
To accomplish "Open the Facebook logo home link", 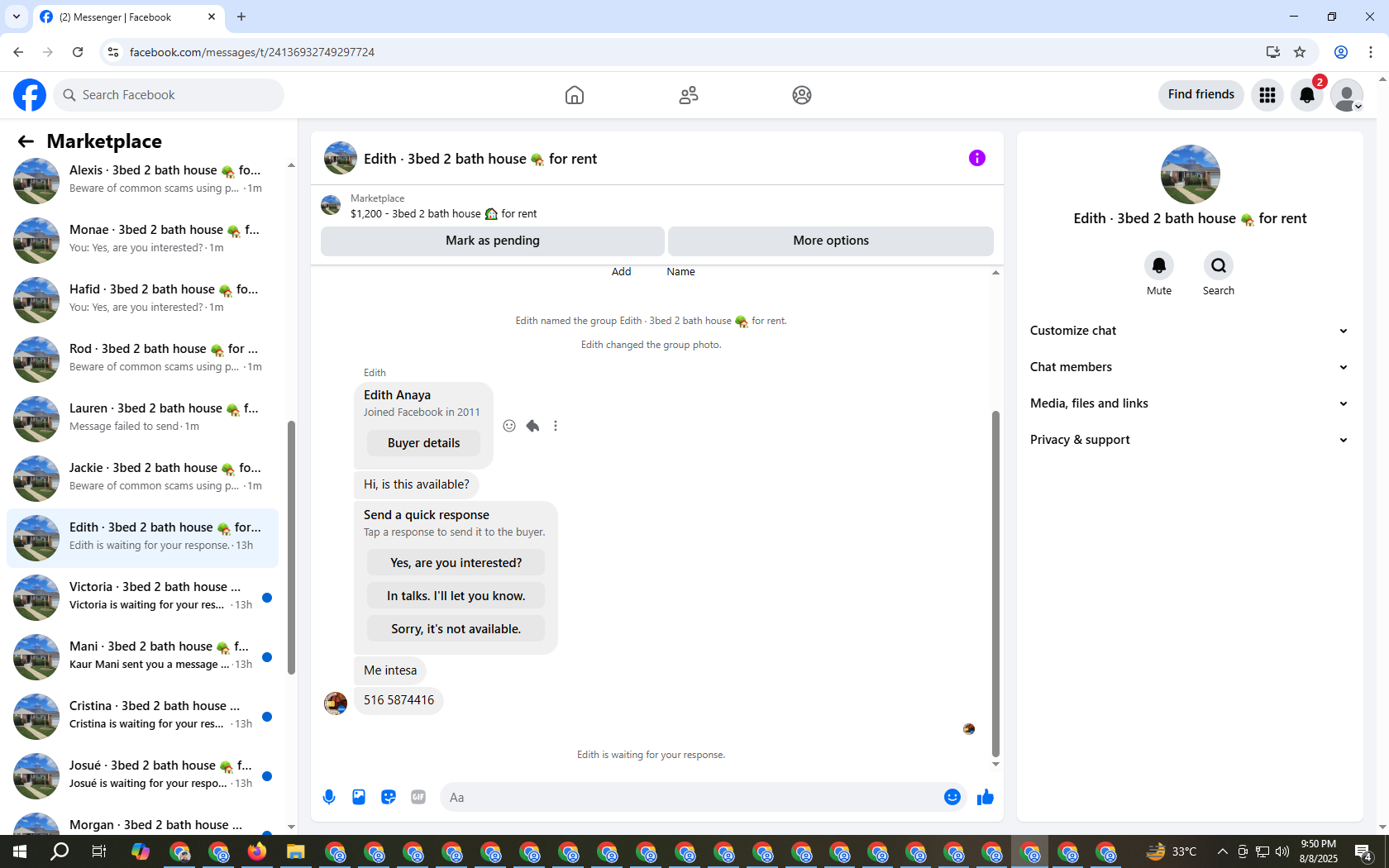I will [30, 95].
